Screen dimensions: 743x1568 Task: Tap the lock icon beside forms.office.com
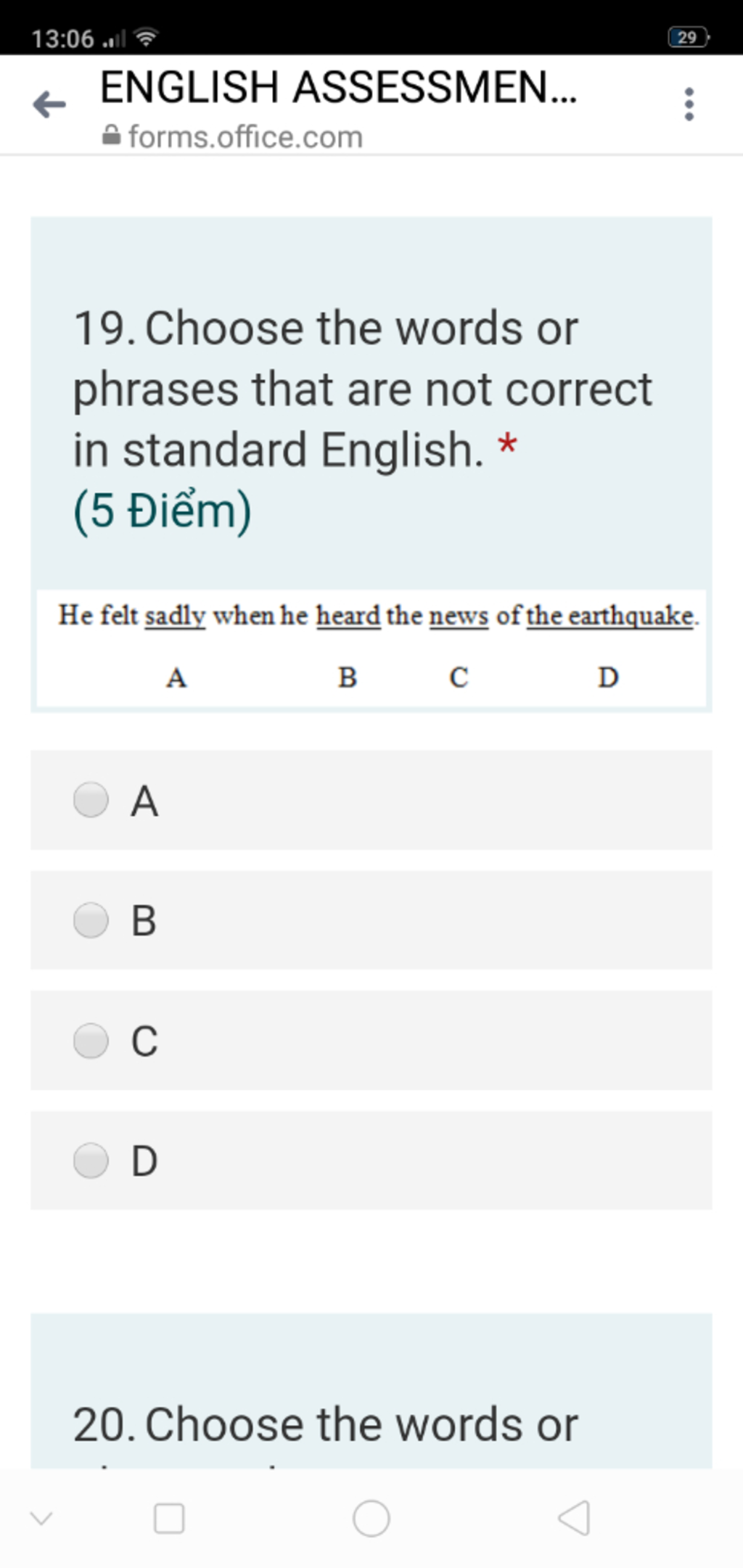(111, 136)
